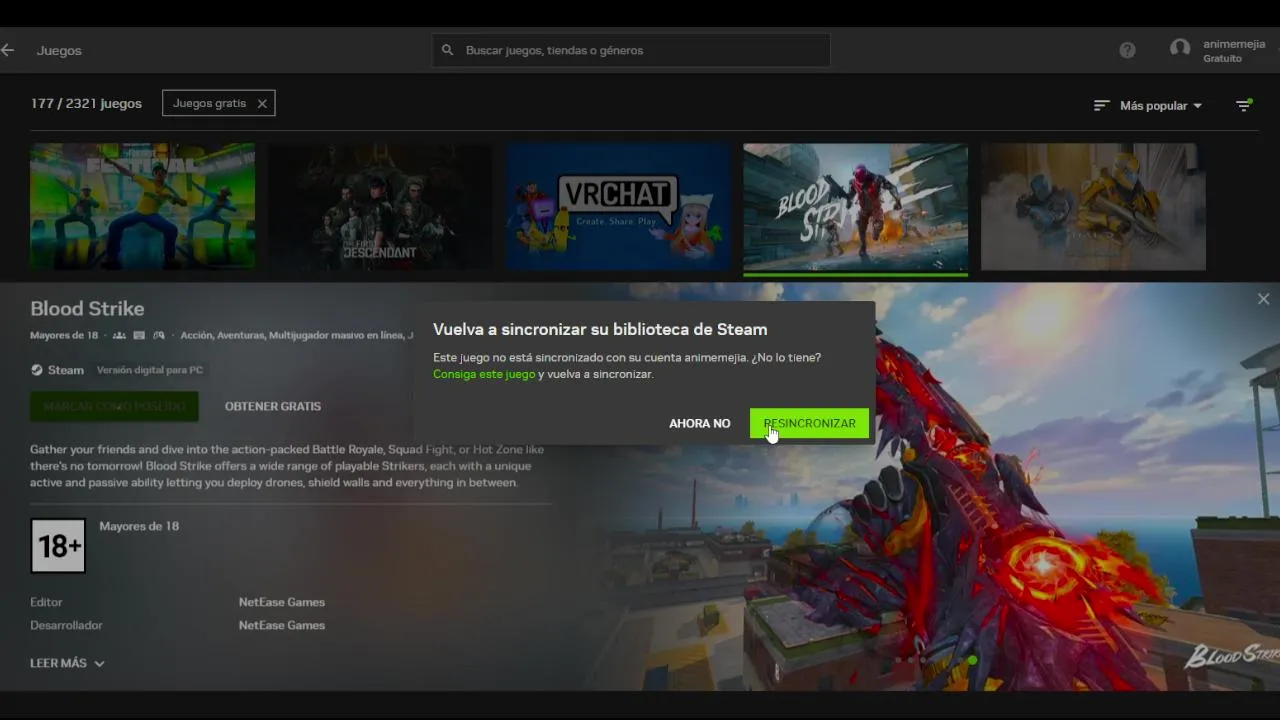
Task: Select the VRChat game thumbnail
Action: point(618,207)
